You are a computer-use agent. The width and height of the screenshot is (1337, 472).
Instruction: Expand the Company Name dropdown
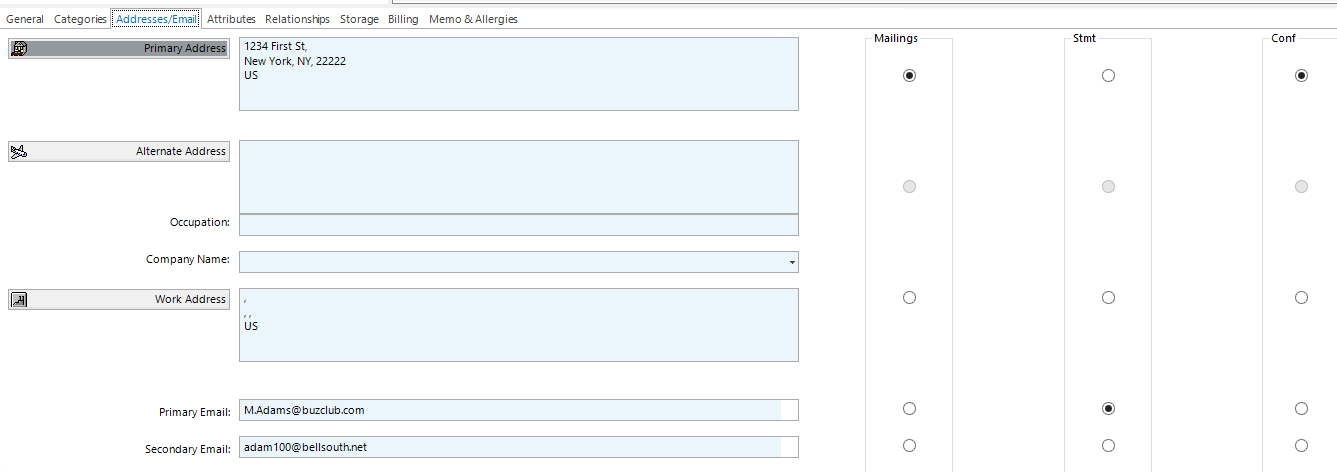tap(792, 262)
